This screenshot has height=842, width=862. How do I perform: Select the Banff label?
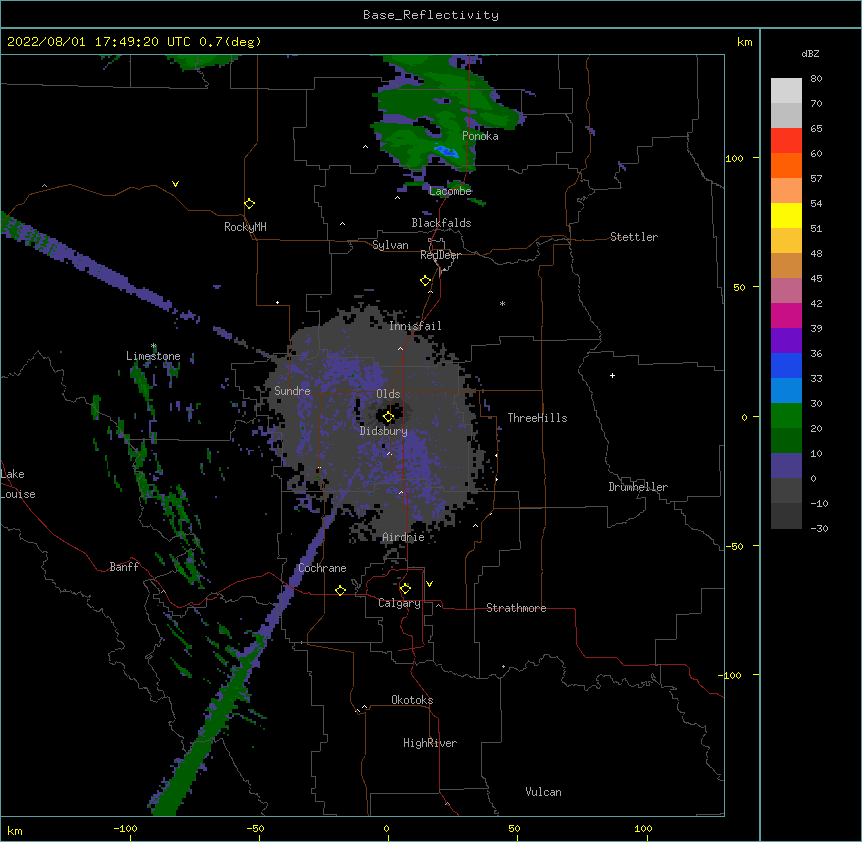(x=124, y=567)
